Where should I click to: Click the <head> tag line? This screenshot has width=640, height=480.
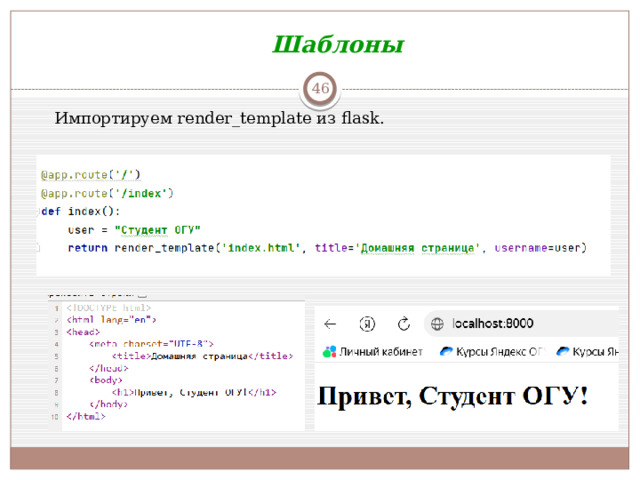(83, 332)
